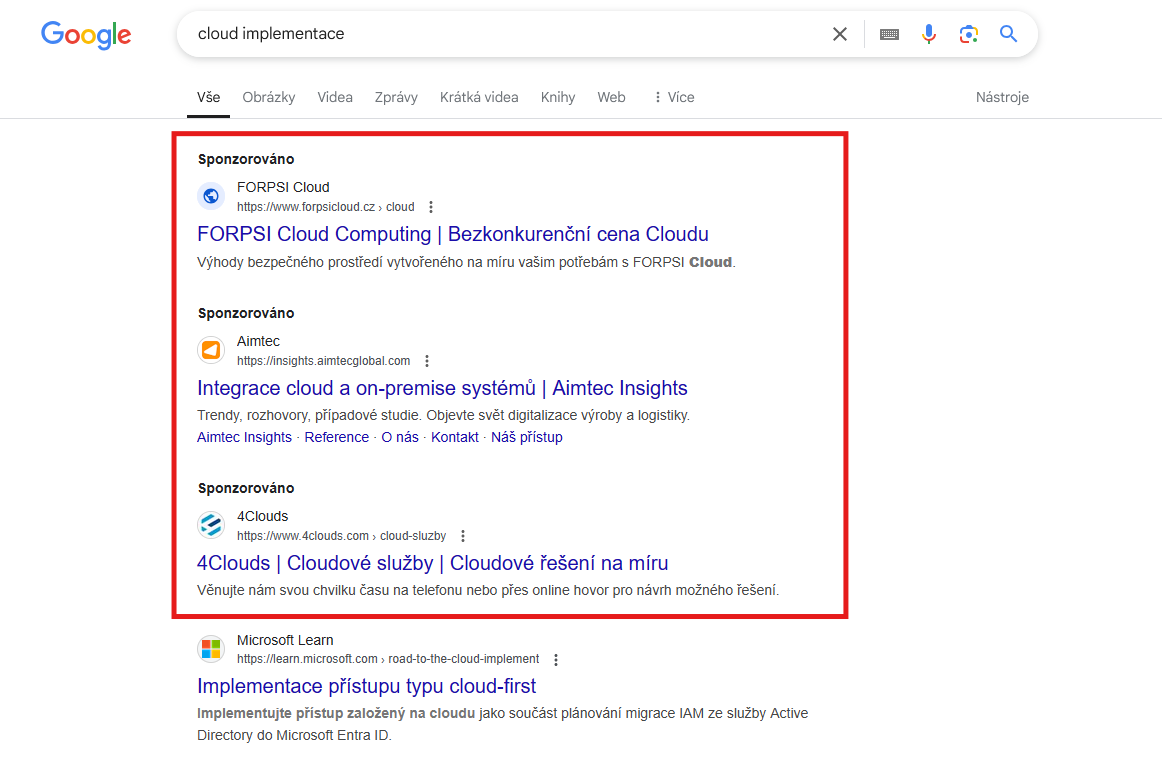
Task: Open FORPSI Cloud Computing ad title link
Action: [x=453, y=234]
